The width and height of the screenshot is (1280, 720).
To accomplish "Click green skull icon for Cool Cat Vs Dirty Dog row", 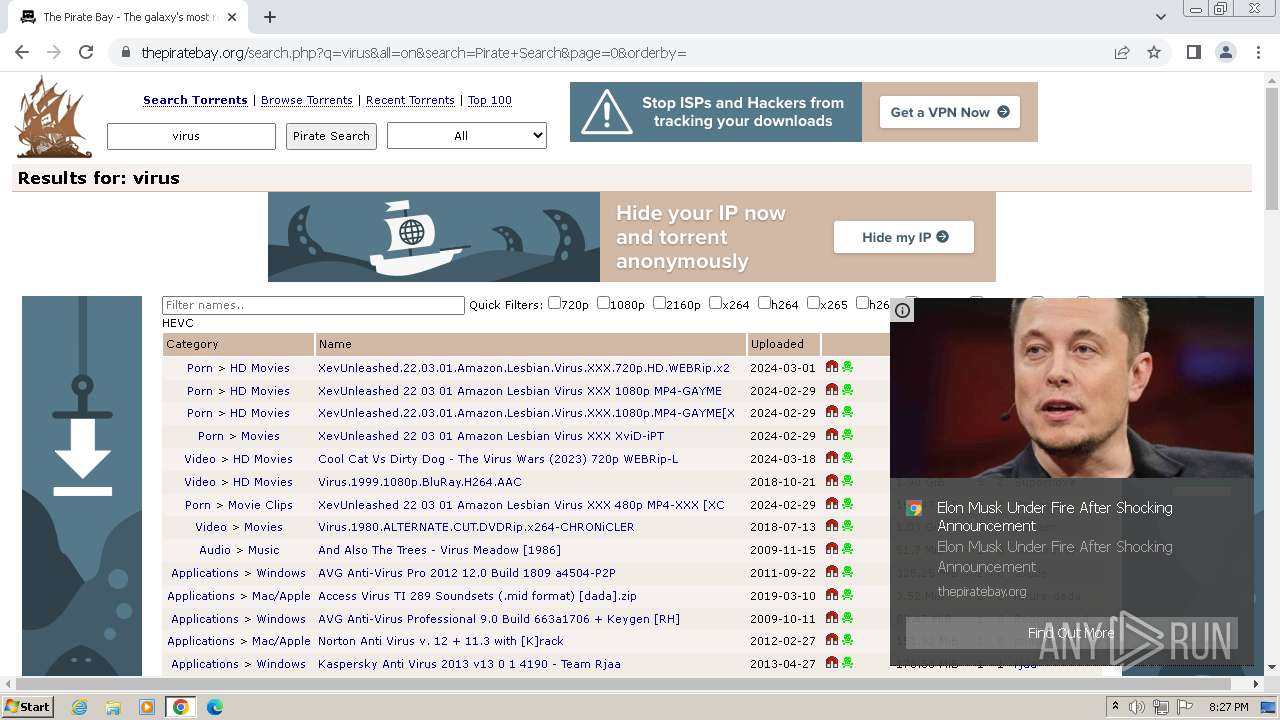I will 847,458.
